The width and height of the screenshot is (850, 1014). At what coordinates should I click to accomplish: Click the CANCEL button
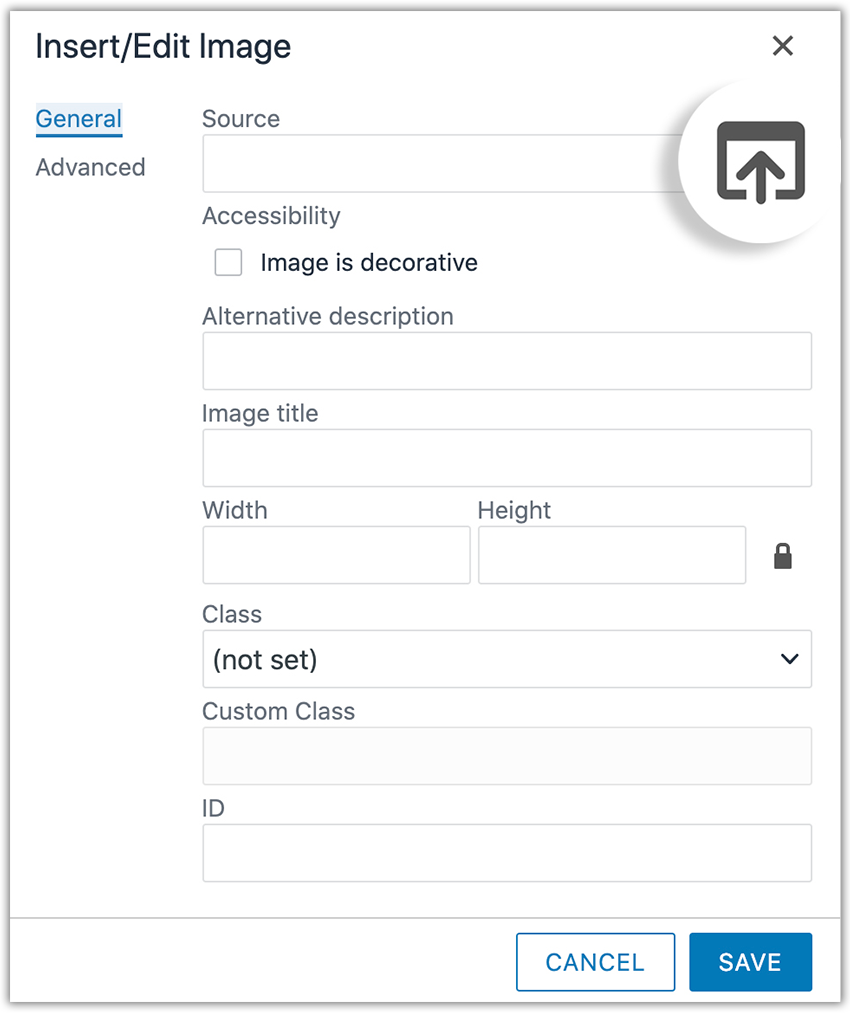[595, 962]
